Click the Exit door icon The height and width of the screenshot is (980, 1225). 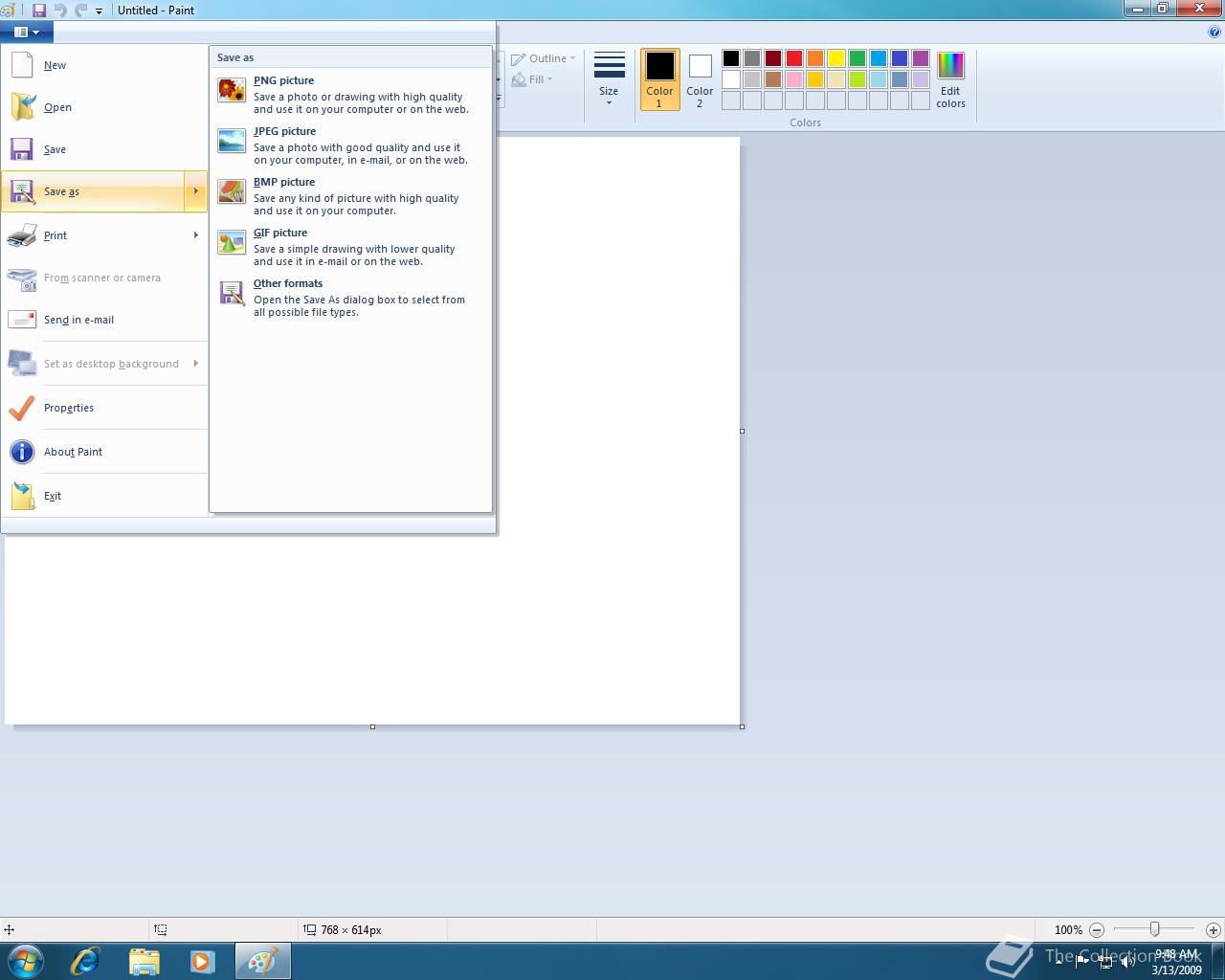(x=22, y=496)
